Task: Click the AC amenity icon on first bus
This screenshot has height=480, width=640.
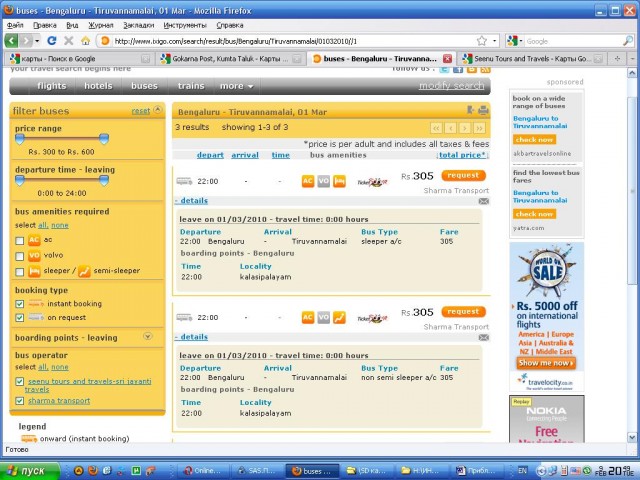Action: coord(309,181)
